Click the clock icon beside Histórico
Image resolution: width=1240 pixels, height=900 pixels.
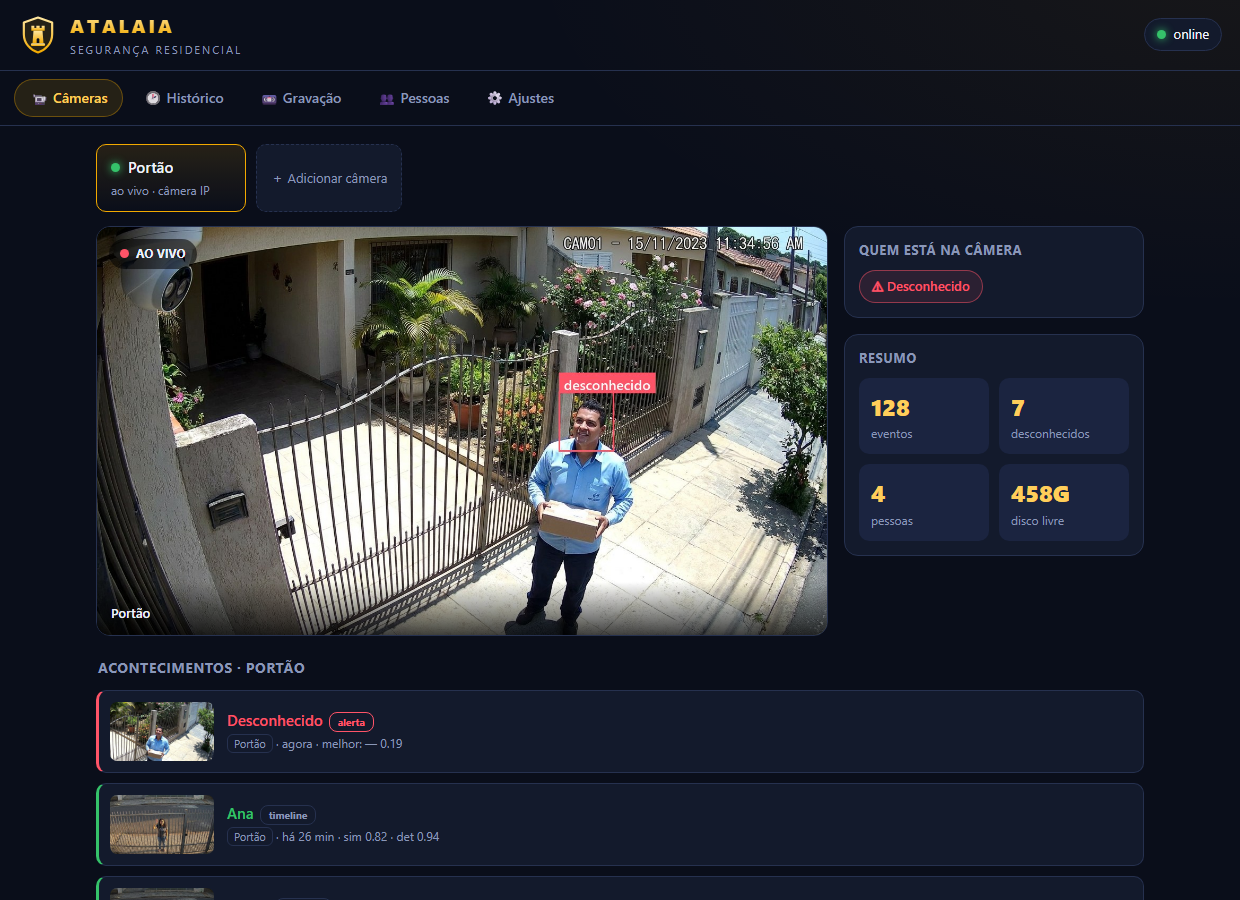coord(153,99)
